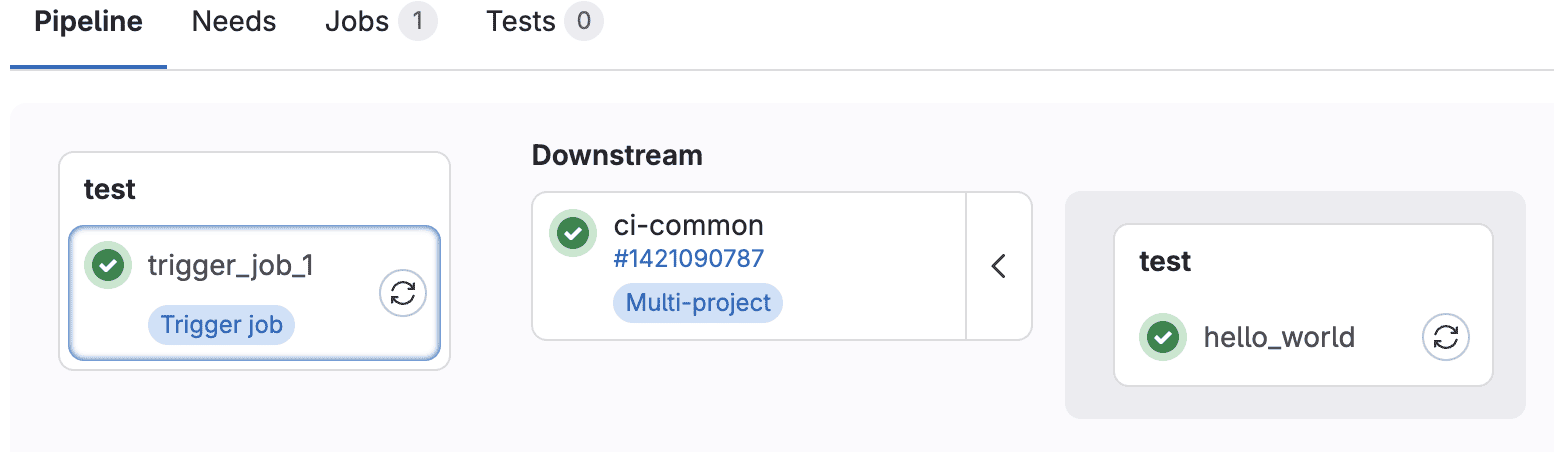1554x452 pixels.
Task: Retry the hello_world job
Action: click(x=1446, y=337)
